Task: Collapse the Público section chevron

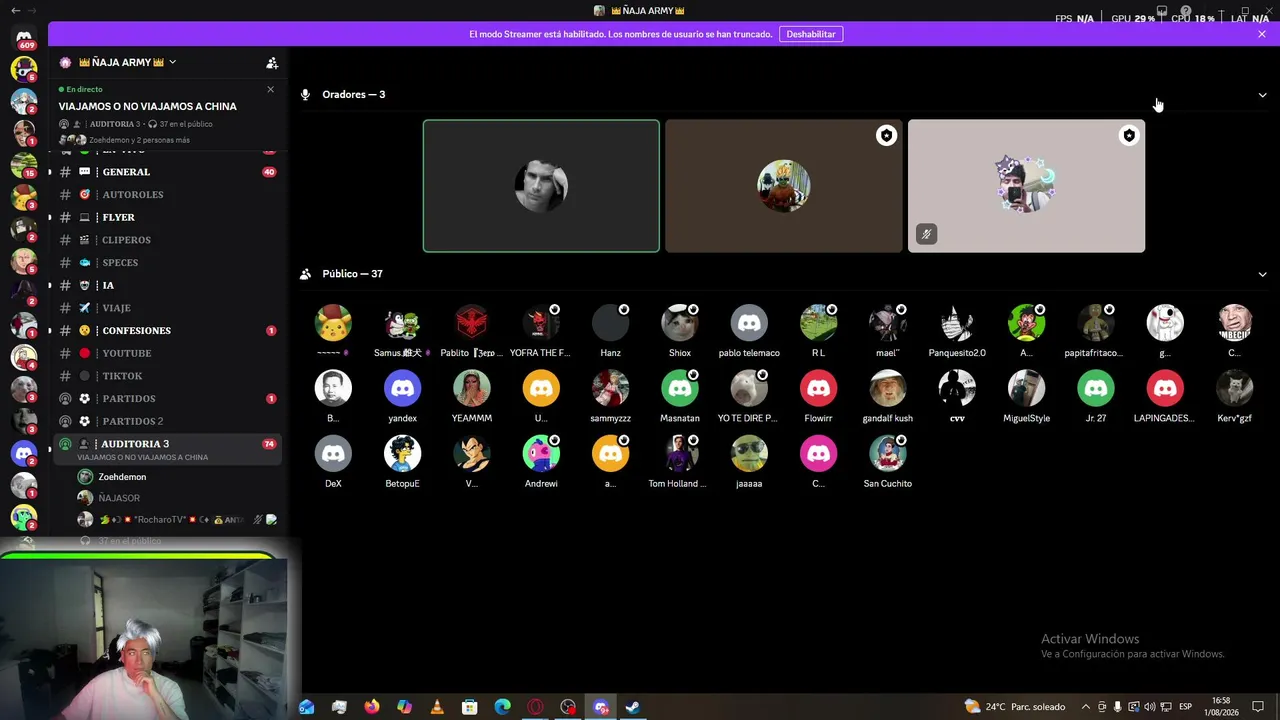Action: point(1262,274)
